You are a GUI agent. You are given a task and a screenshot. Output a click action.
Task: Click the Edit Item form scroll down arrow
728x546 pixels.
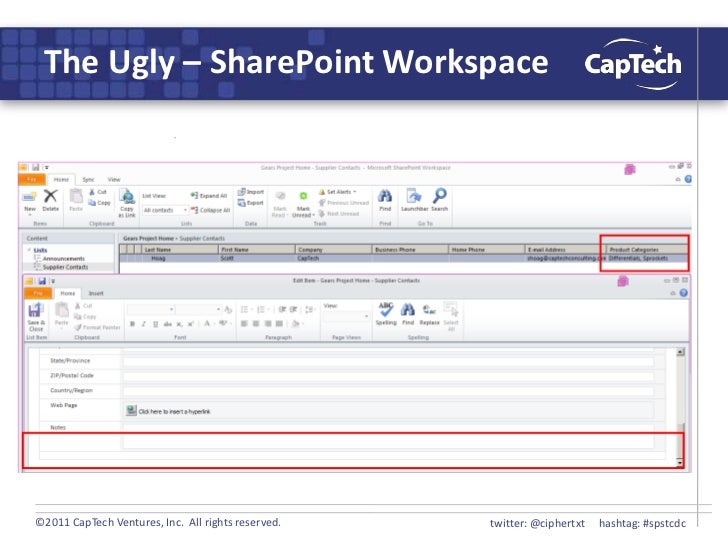pyautogui.click(x=680, y=462)
